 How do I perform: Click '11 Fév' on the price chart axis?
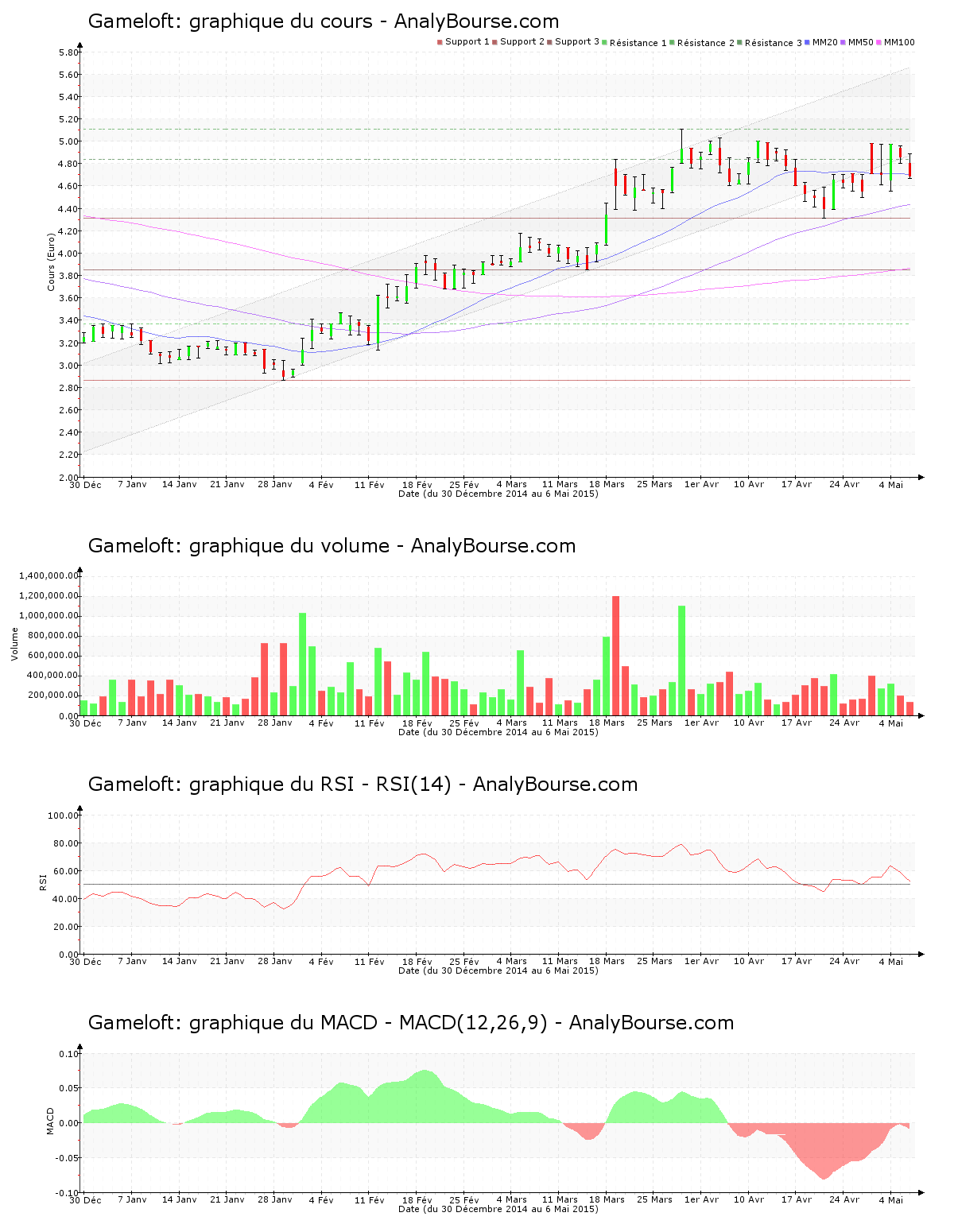coord(369,484)
